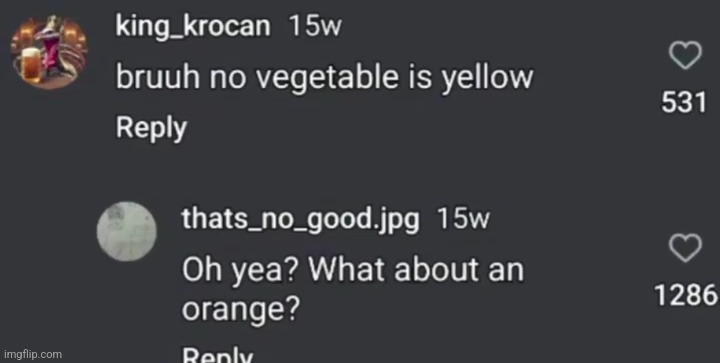The width and height of the screenshot is (720, 363).
Task: Open the thats_no_good.jpg username link
Action: click(x=301, y=220)
